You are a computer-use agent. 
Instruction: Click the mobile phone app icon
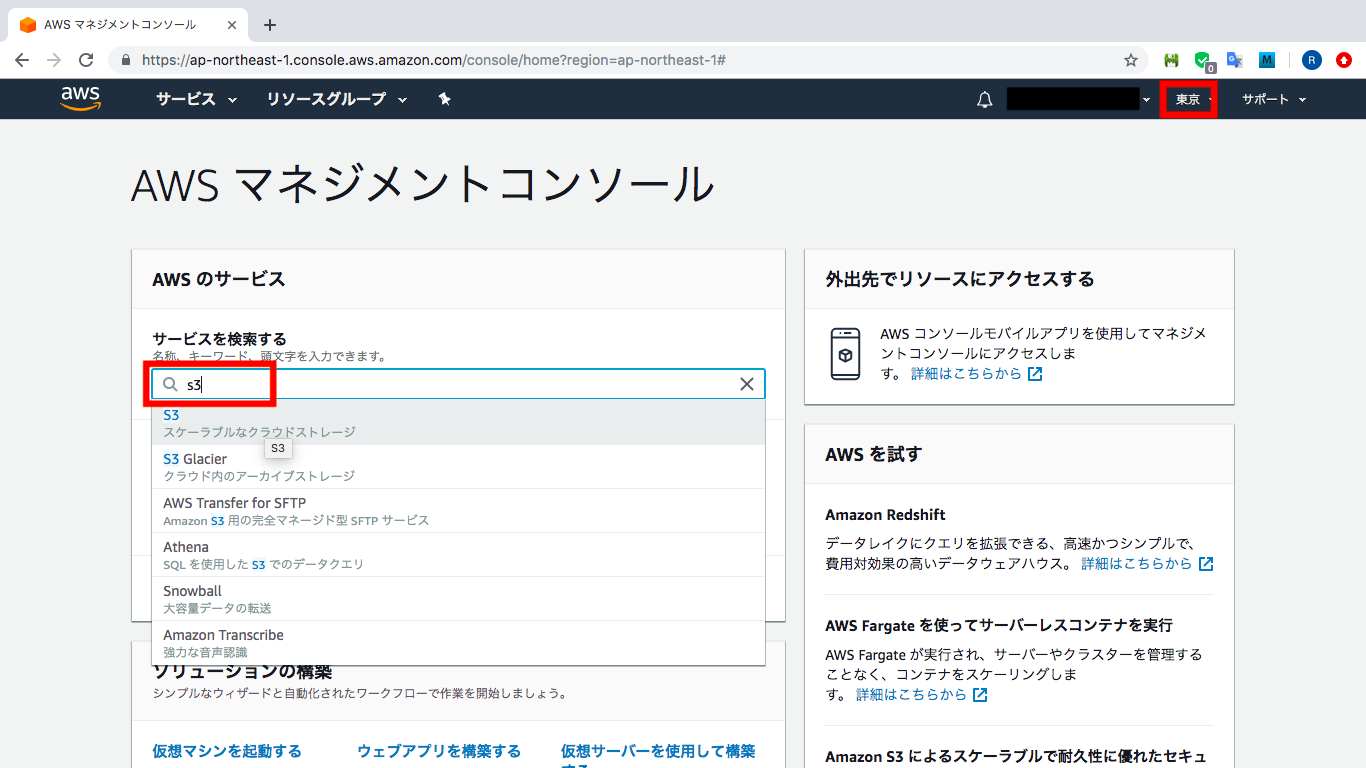[x=846, y=354]
